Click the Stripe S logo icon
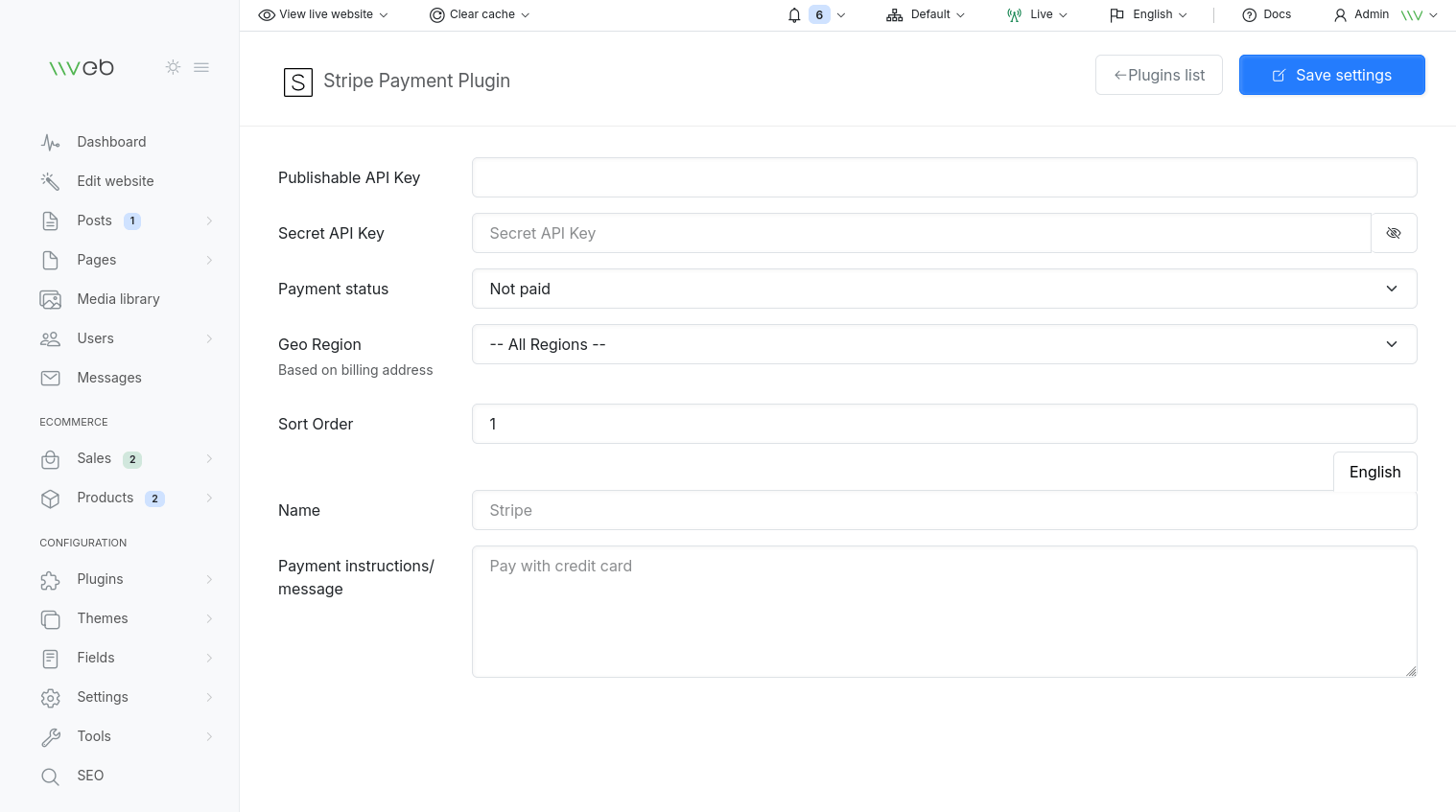Viewport: 1456px width, 812px height. click(298, 82)
